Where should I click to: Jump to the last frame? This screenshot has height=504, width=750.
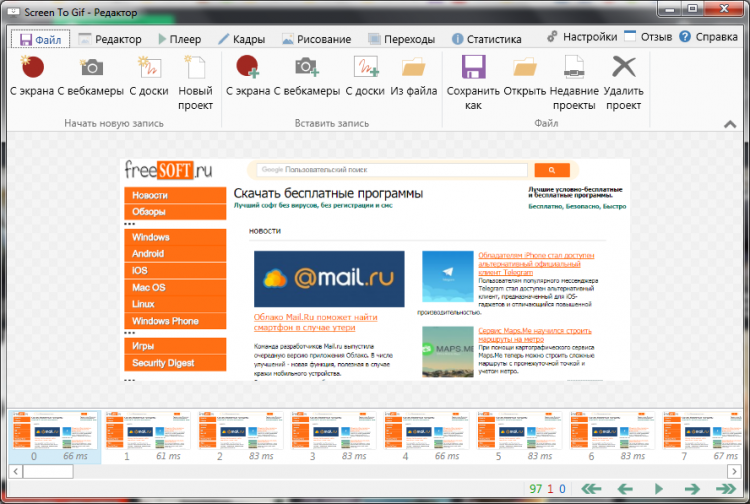pos(726,489)
